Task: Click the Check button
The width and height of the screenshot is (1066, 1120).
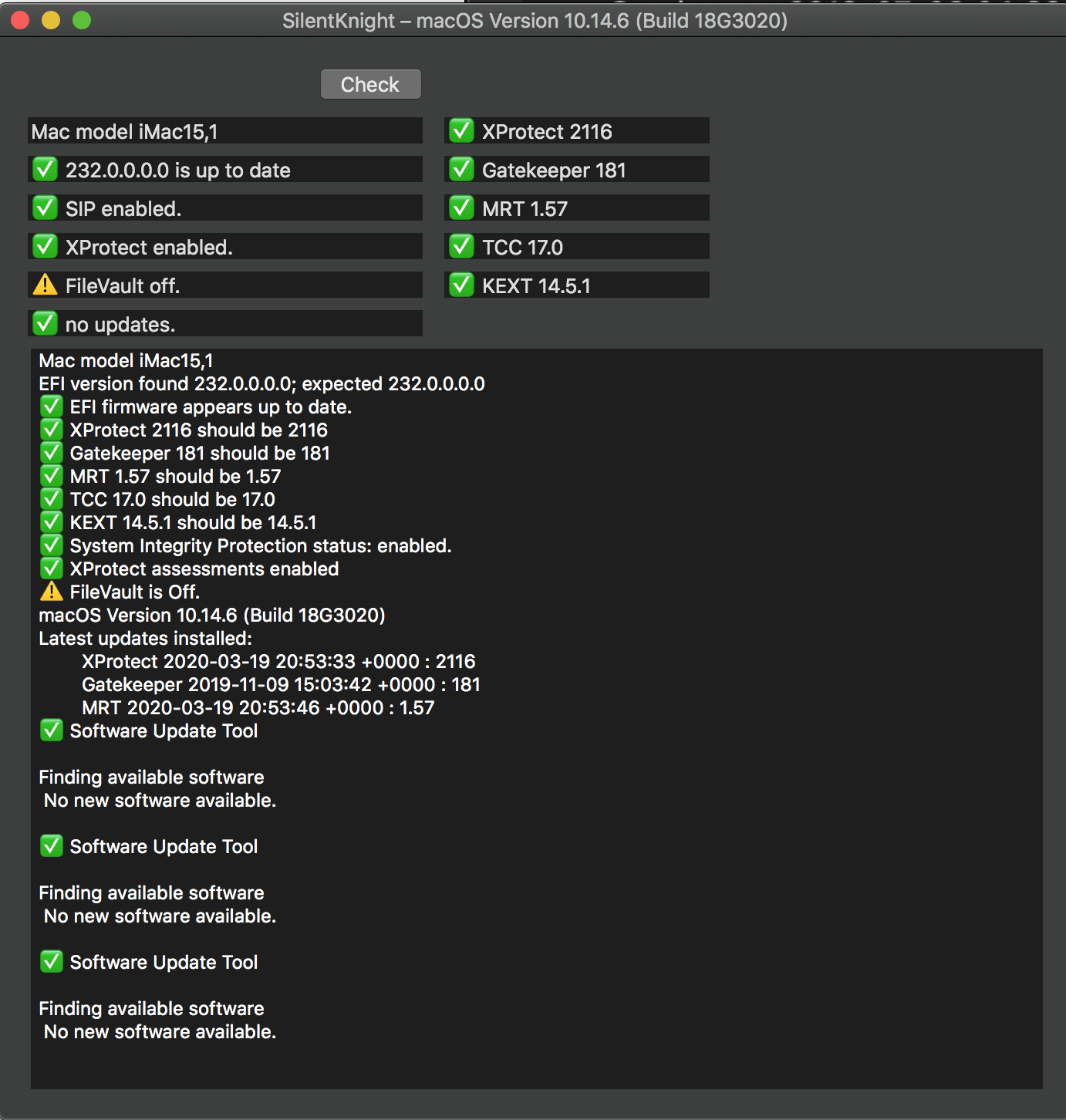Action: 370,84
